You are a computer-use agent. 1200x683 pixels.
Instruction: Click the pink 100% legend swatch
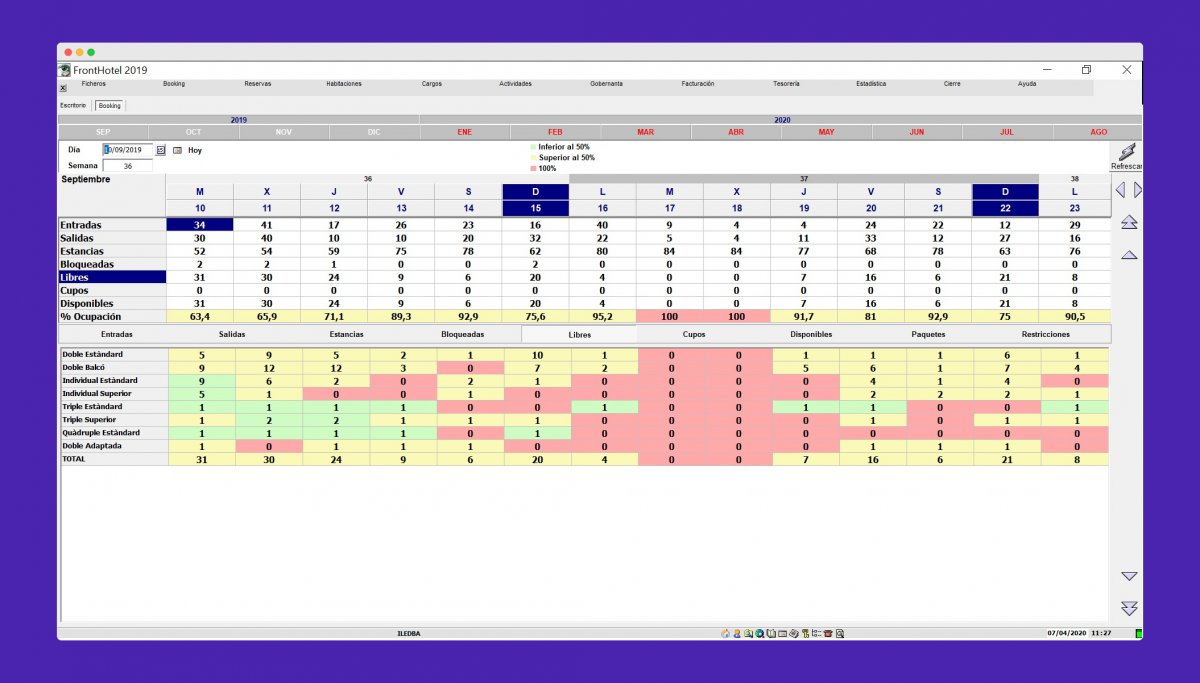(x=534, y=169)
